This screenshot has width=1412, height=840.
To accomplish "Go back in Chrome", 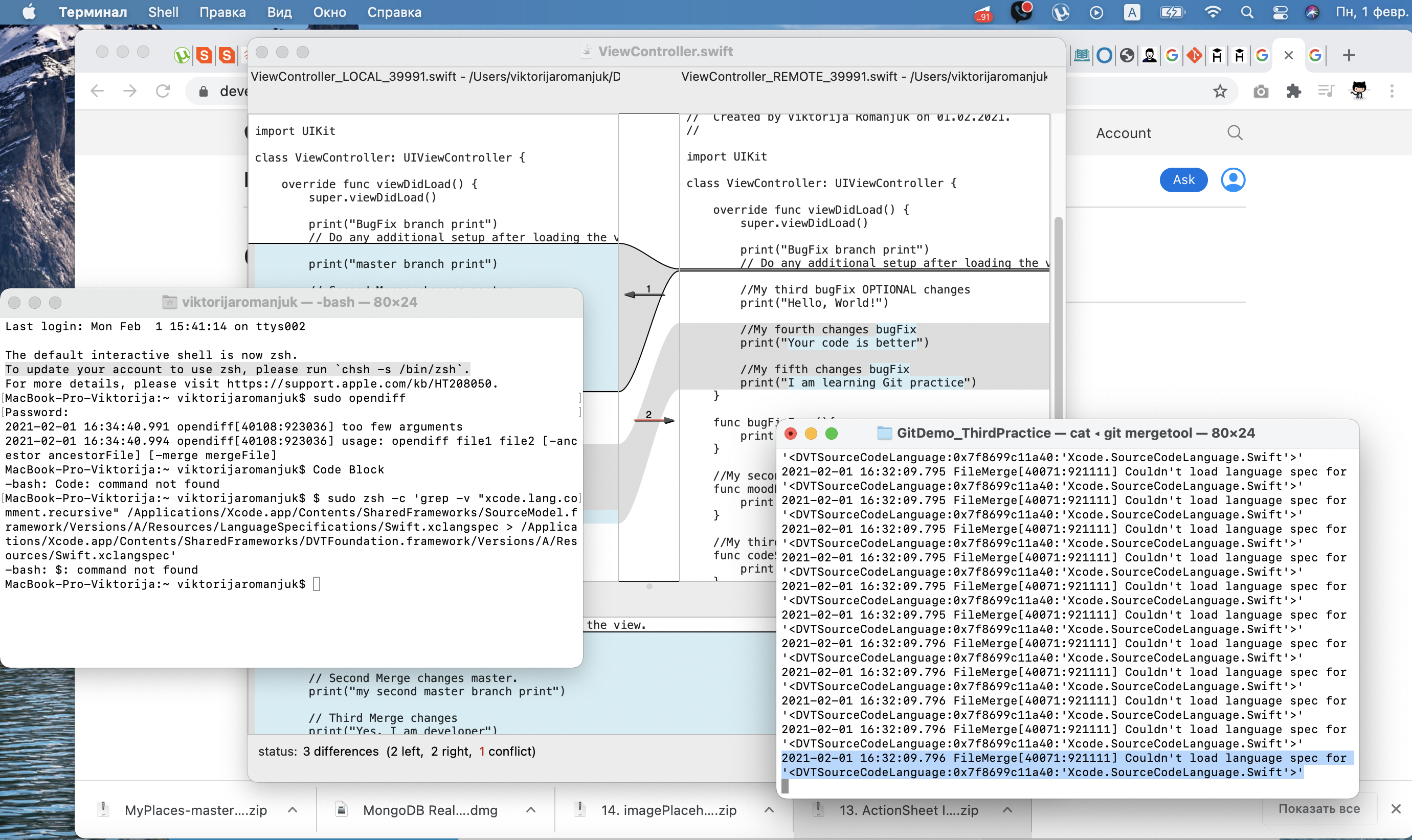I will click(x=97, y=90).
